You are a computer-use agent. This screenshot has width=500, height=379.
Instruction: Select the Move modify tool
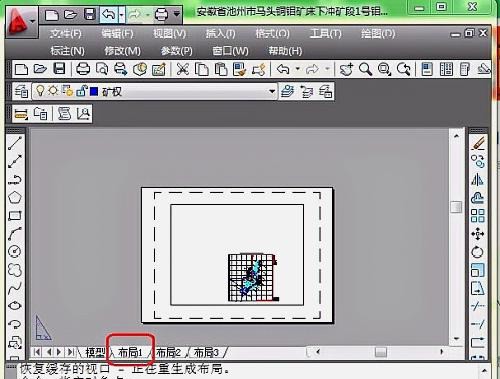tap(478, 234)
